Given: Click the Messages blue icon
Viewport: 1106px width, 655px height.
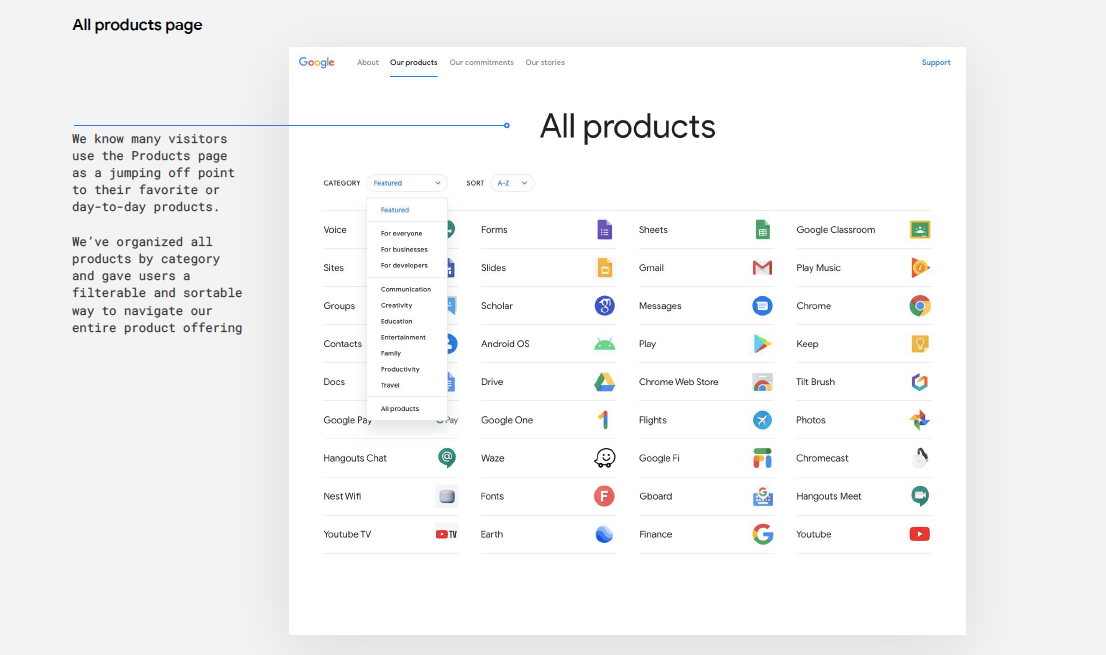Looking at the screenshot, I should 762,306.
